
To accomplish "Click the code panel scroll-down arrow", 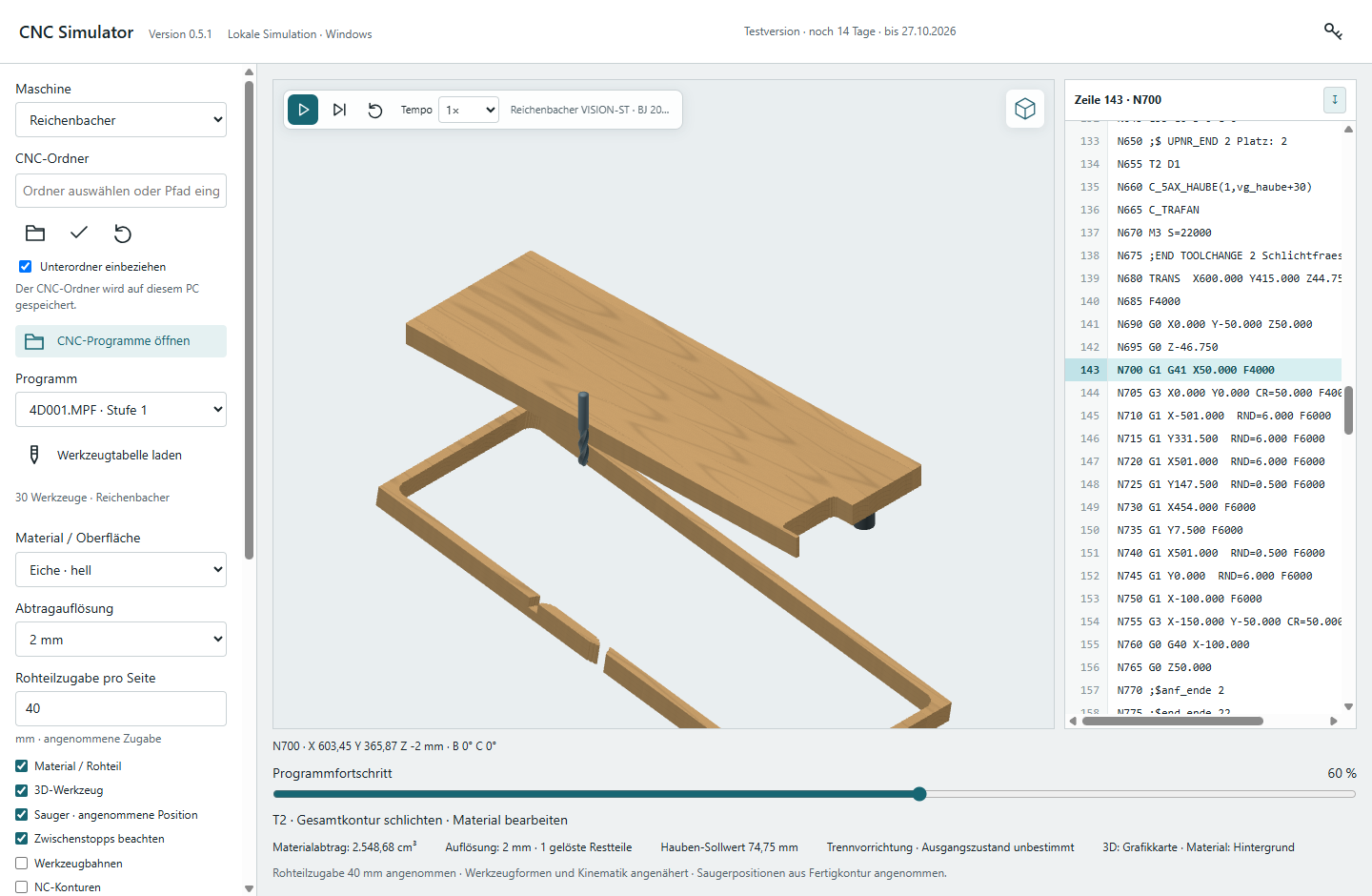I will pos(1348,706).
